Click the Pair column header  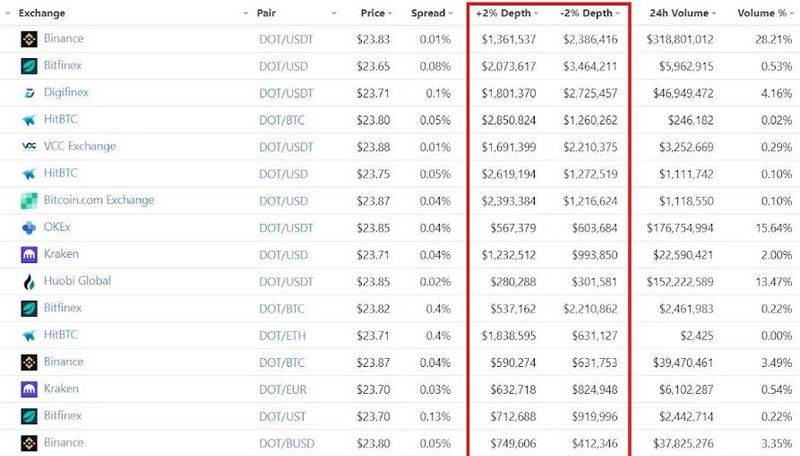pos(266,13)
